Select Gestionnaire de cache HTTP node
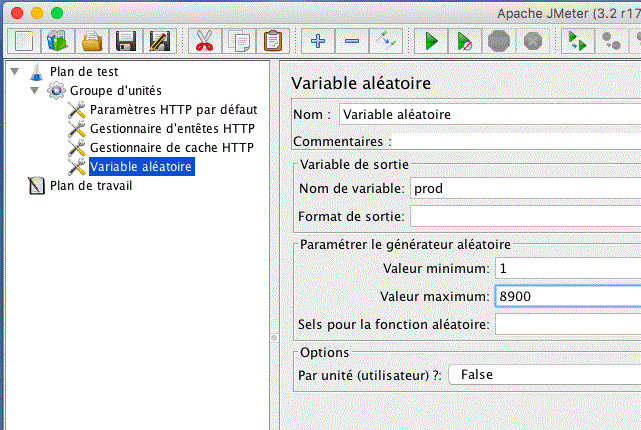The image size is (641, 430). [x=172, y=148]
